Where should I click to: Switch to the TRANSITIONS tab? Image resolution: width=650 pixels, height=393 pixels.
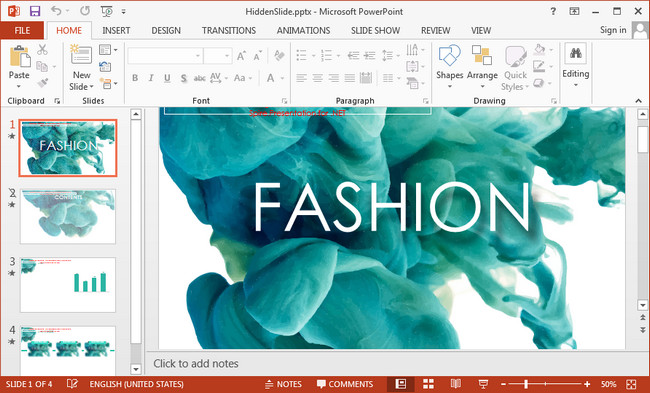[x=229, y=31]
